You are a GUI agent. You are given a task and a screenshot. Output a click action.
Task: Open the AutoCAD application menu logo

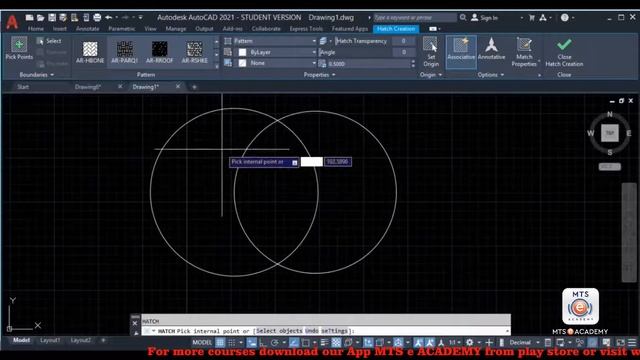(x=12, y=22)
